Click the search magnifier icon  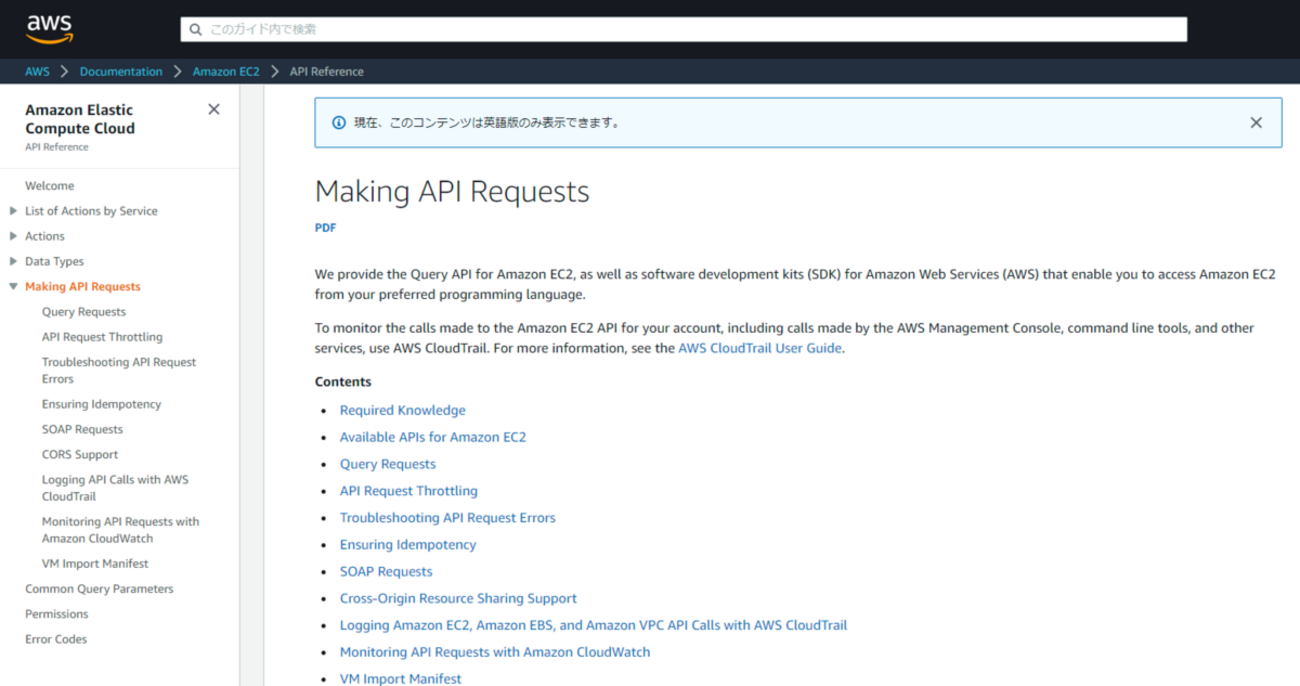pyautogui.click(x=194, y=30)
